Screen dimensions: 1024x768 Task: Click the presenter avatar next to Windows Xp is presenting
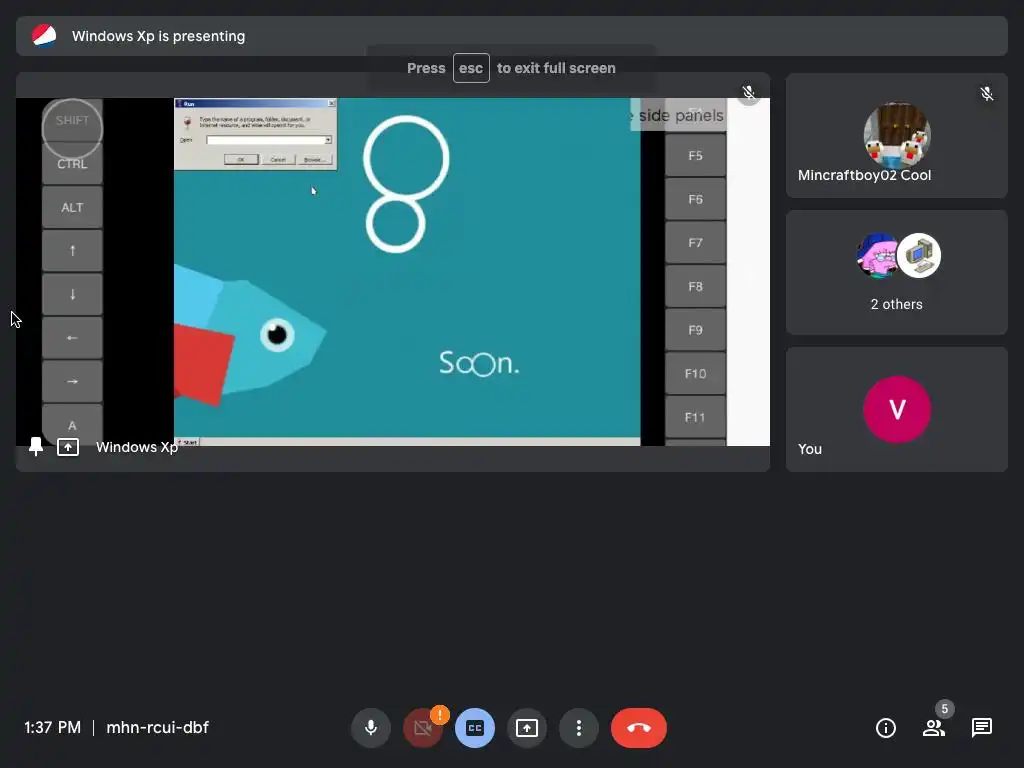click(44, 36)
